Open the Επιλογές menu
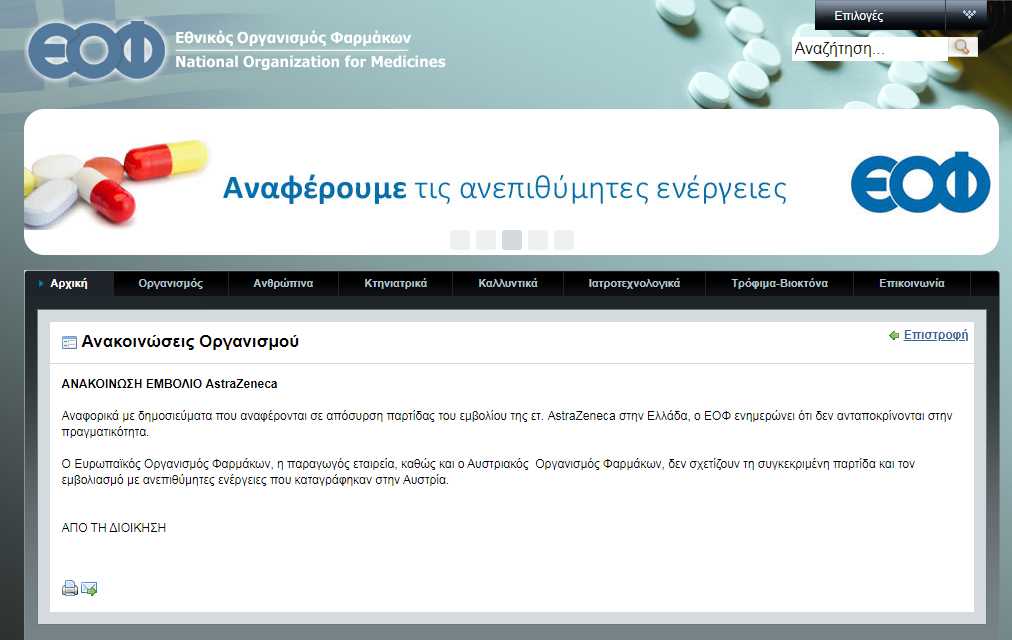Screen dimensions: 1012x640 (858, 15)
